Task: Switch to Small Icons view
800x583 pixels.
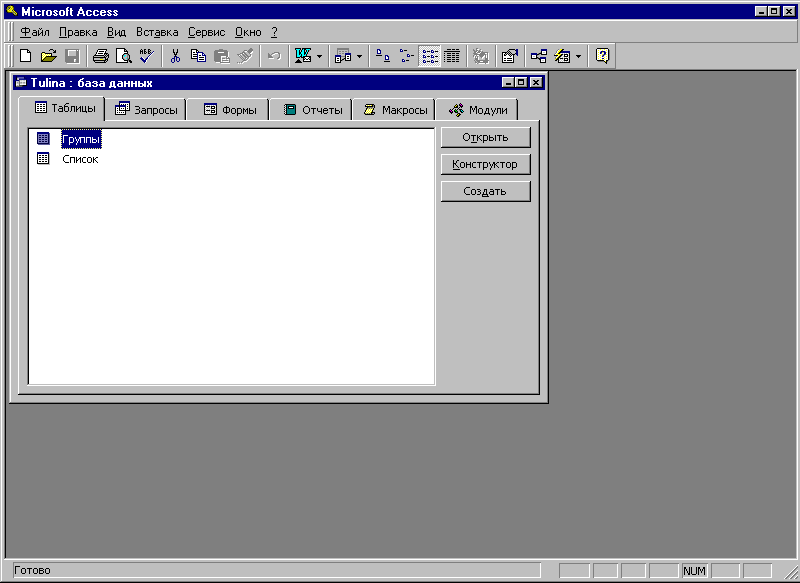Action: click(406, 56)
